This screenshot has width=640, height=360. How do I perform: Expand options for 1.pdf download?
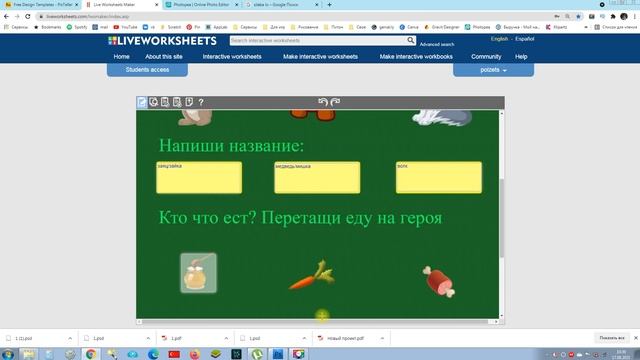pyautogui.click(x=226, y=338)
